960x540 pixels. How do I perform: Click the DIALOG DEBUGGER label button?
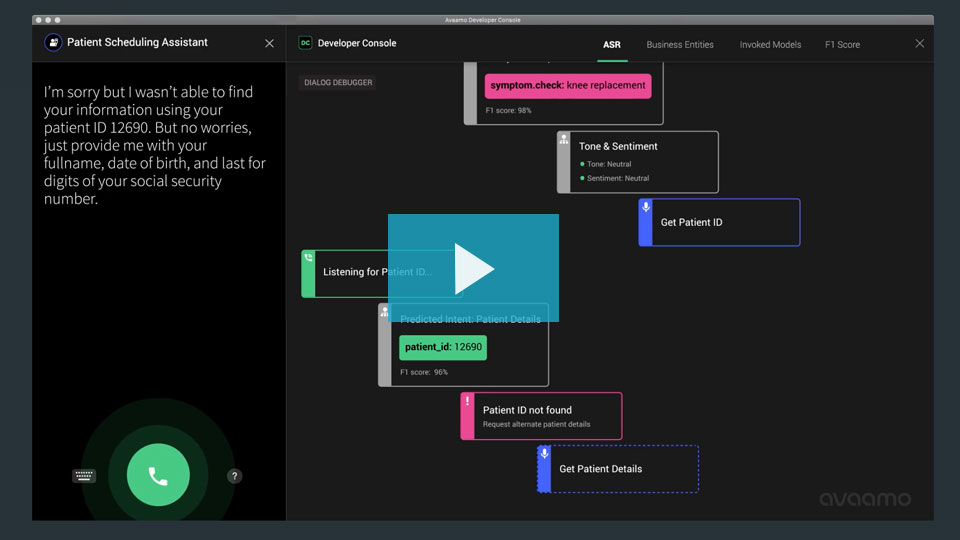click(x=338, y=83)
